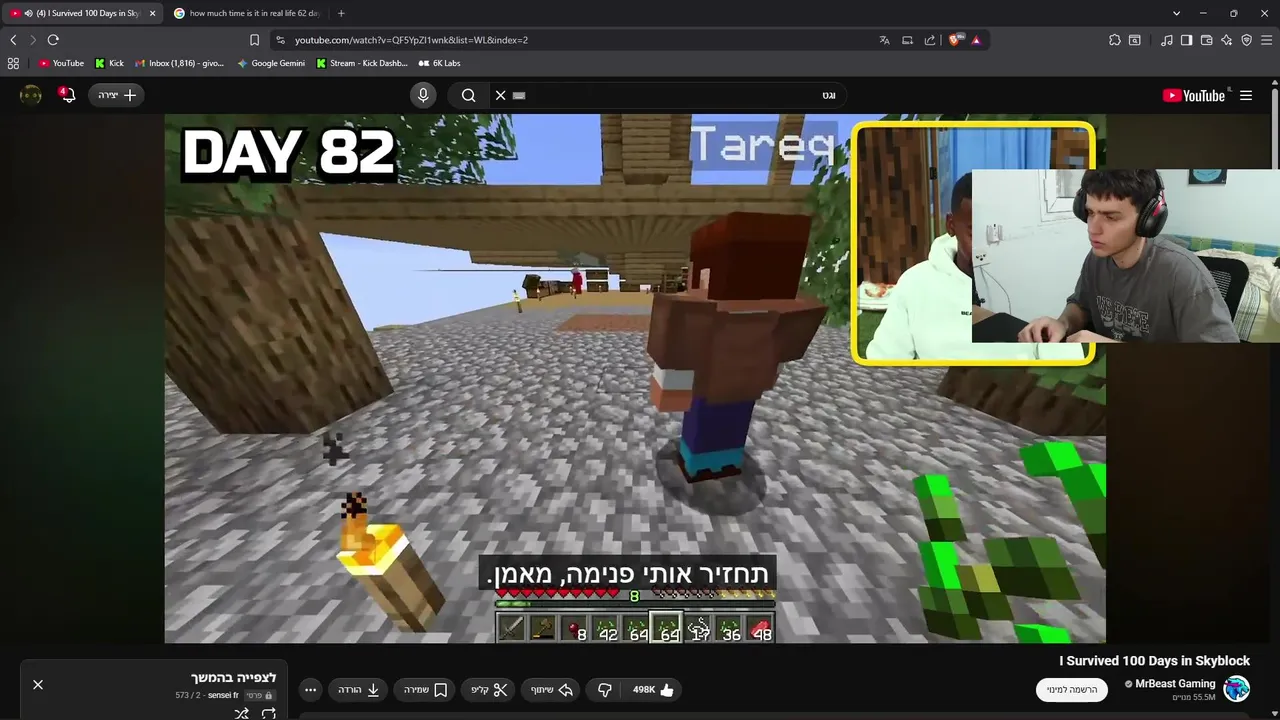Reload the page

pyautogui.click(x=53, y=40)
